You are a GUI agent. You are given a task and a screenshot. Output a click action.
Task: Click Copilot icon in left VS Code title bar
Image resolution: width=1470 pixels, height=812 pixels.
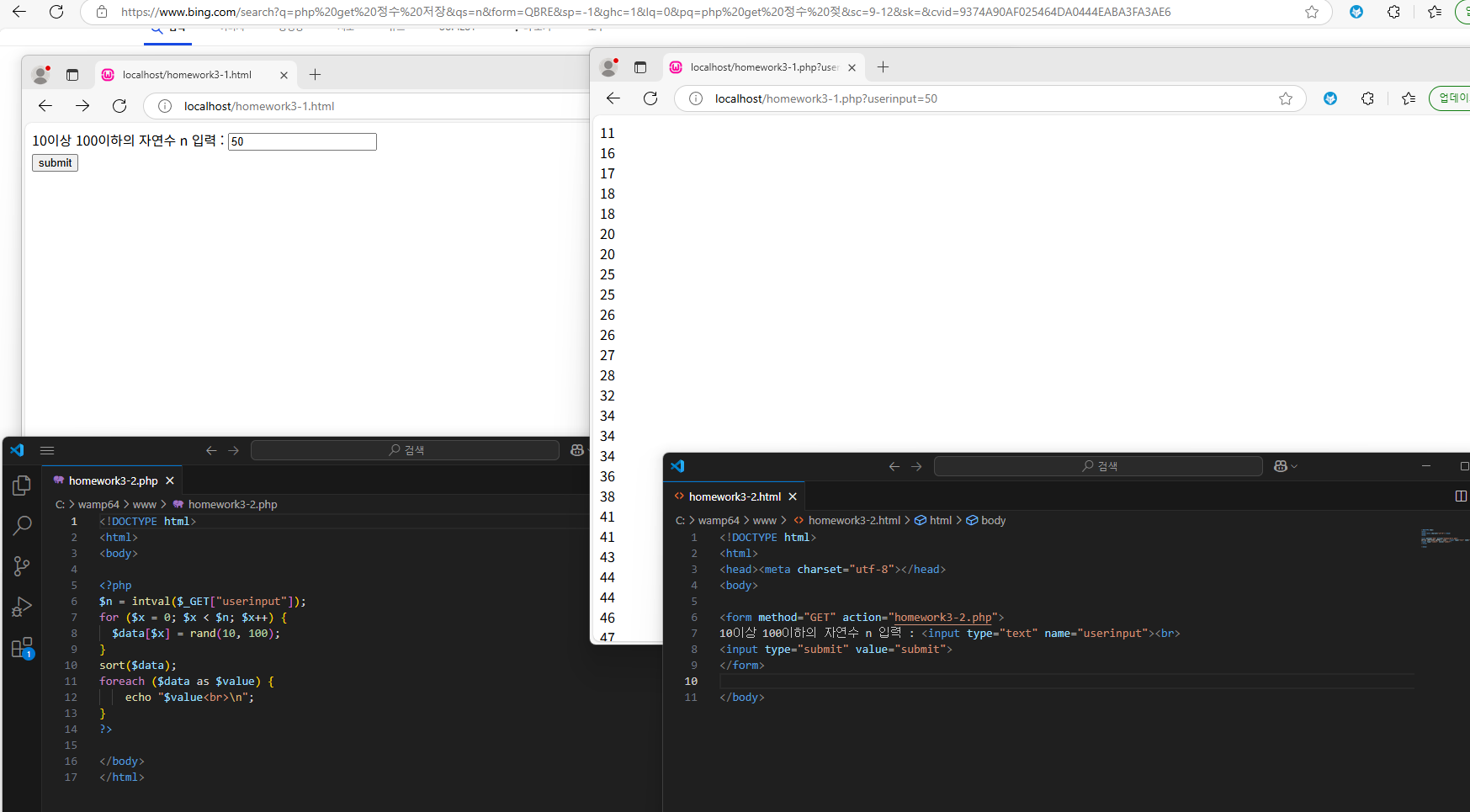(577, 450)
